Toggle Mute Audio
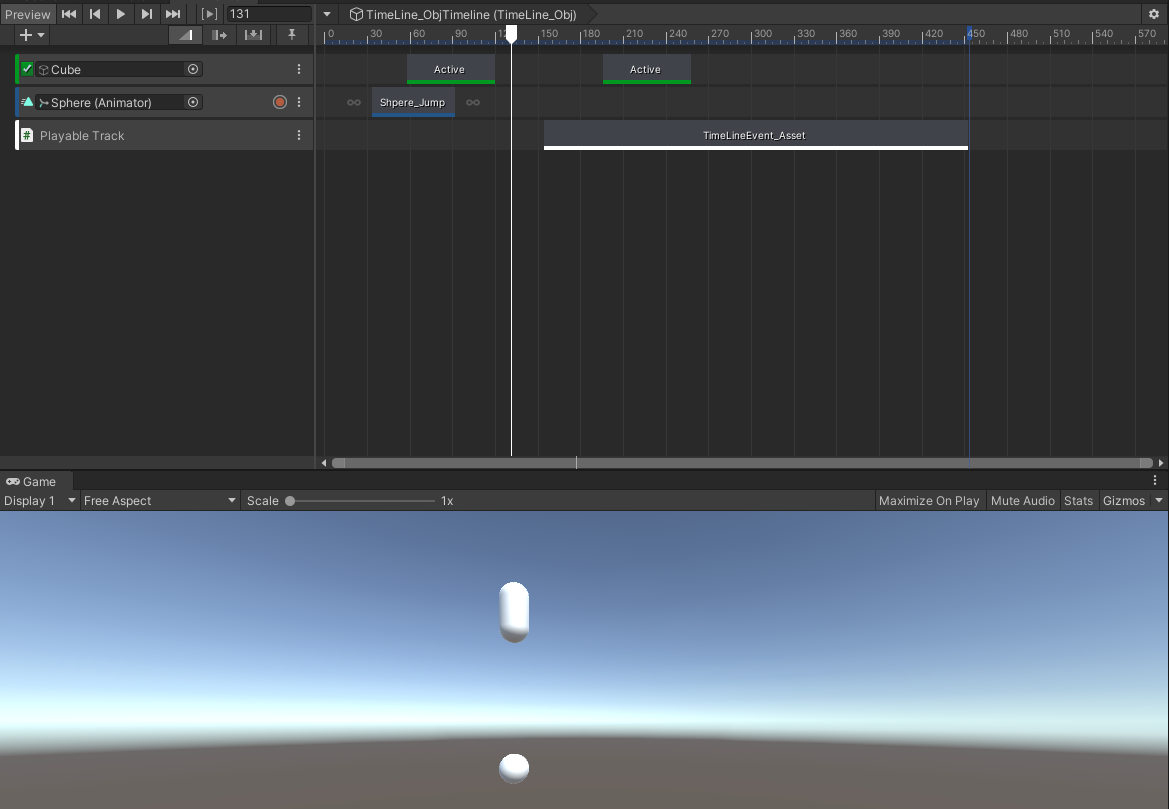 [1023, 500]
